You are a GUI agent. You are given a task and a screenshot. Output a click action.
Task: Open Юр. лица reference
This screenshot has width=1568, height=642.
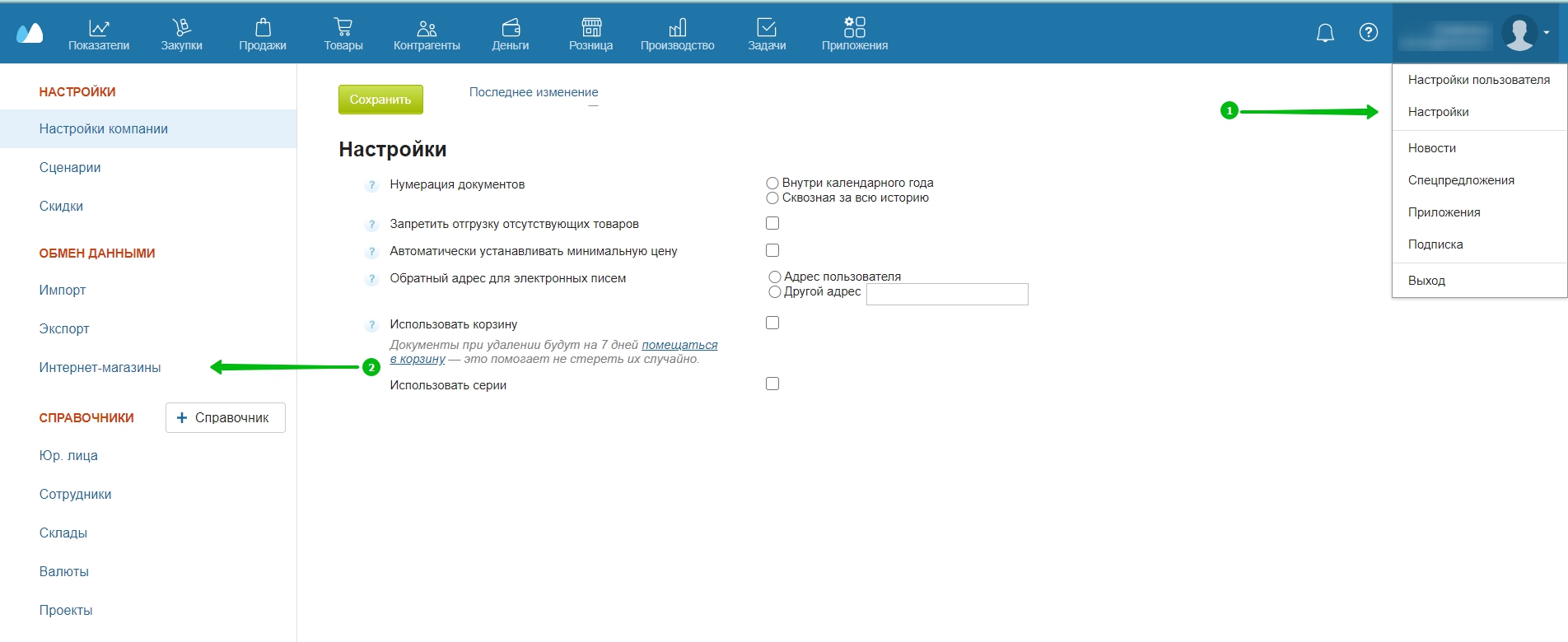click(x=68, y=456)
